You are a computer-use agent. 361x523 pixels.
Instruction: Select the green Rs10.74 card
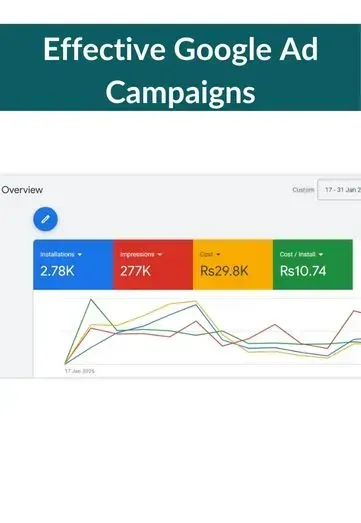point(313,265)
